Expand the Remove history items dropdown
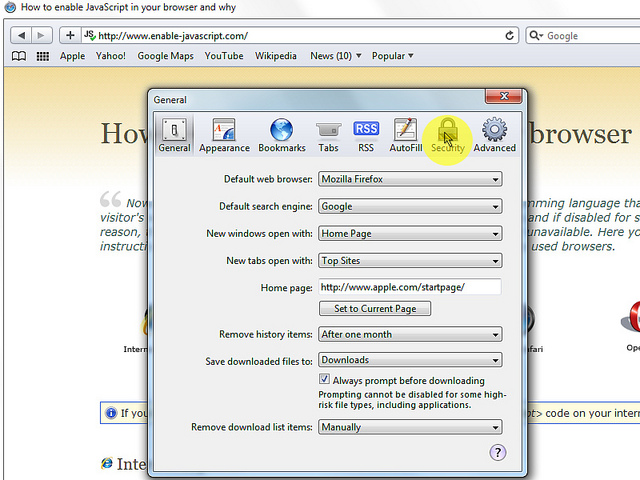Screen dimensions: 640x480 click(x=410, y=335)
